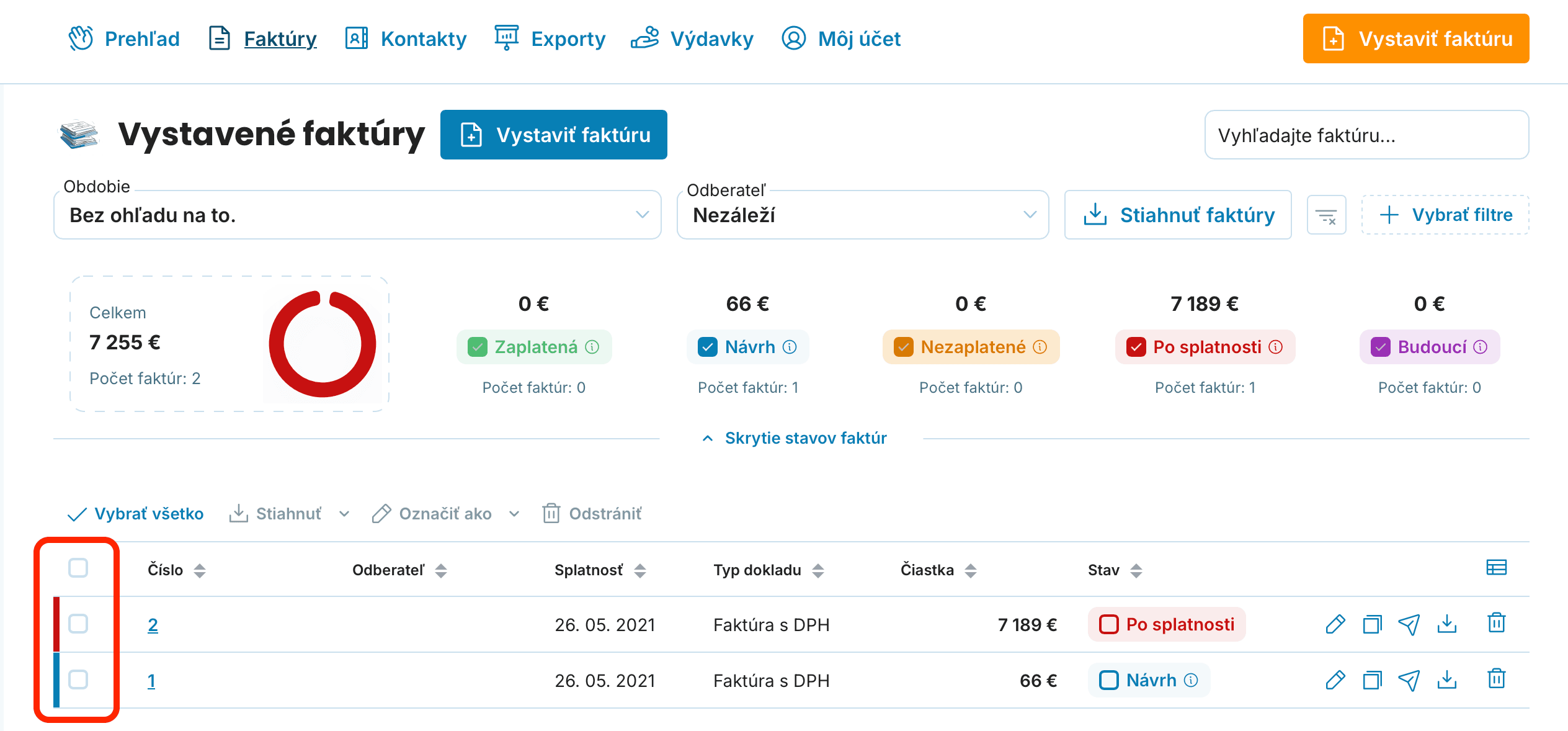The width and height of the screenshot is (1568, 731).
Task: Duplicate invoice 1 via the copy icon
Action: click(1372, 680)
